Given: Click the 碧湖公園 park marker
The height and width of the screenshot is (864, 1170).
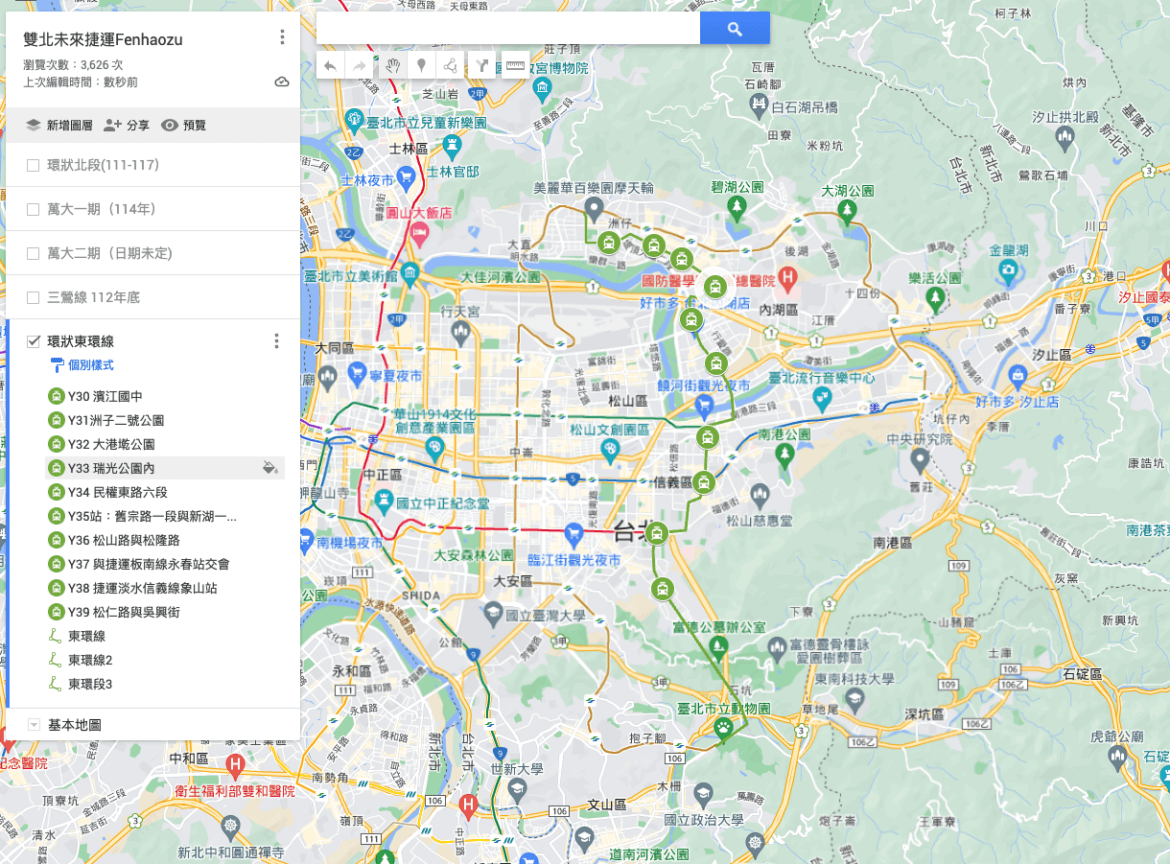Looking at the screenshot, I should click(736, 209).
